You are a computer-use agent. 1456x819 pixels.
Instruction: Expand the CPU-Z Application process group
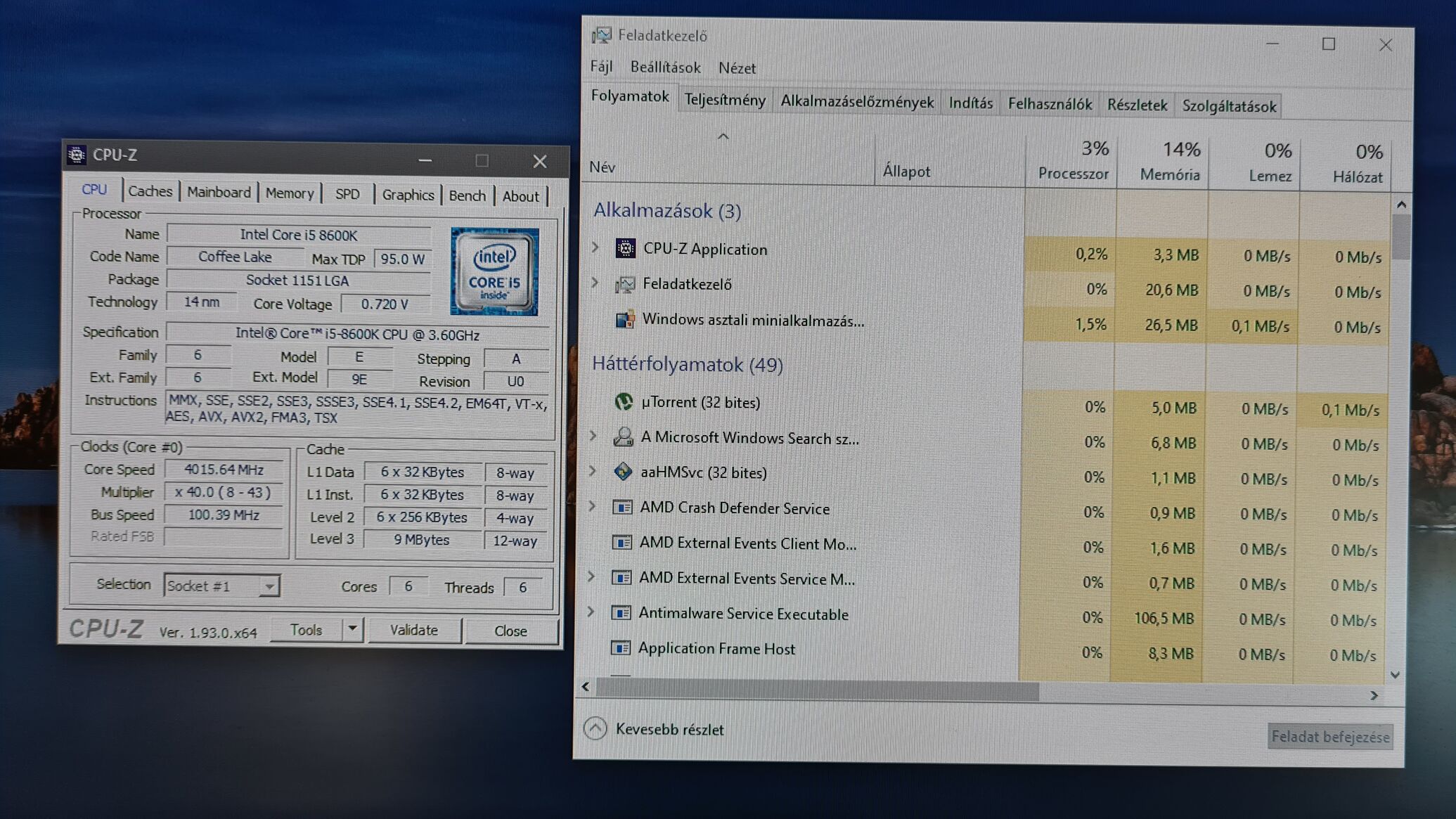595,247
